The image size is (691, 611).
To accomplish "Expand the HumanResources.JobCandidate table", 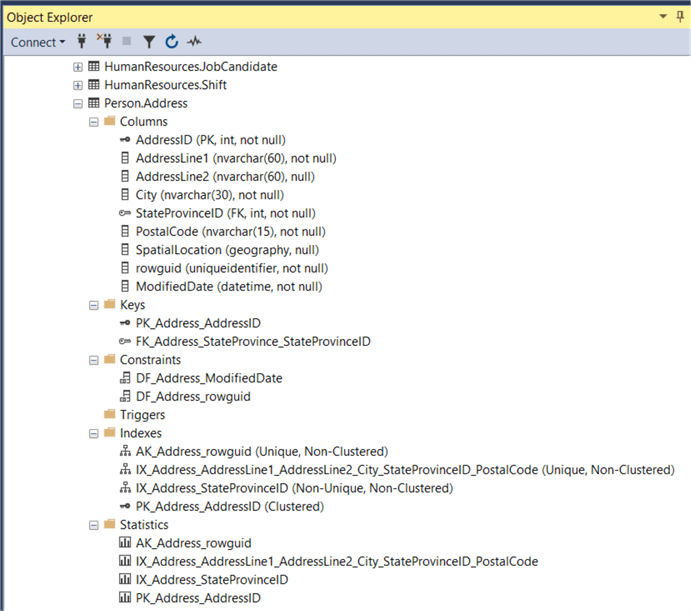I will click(78, 67).
